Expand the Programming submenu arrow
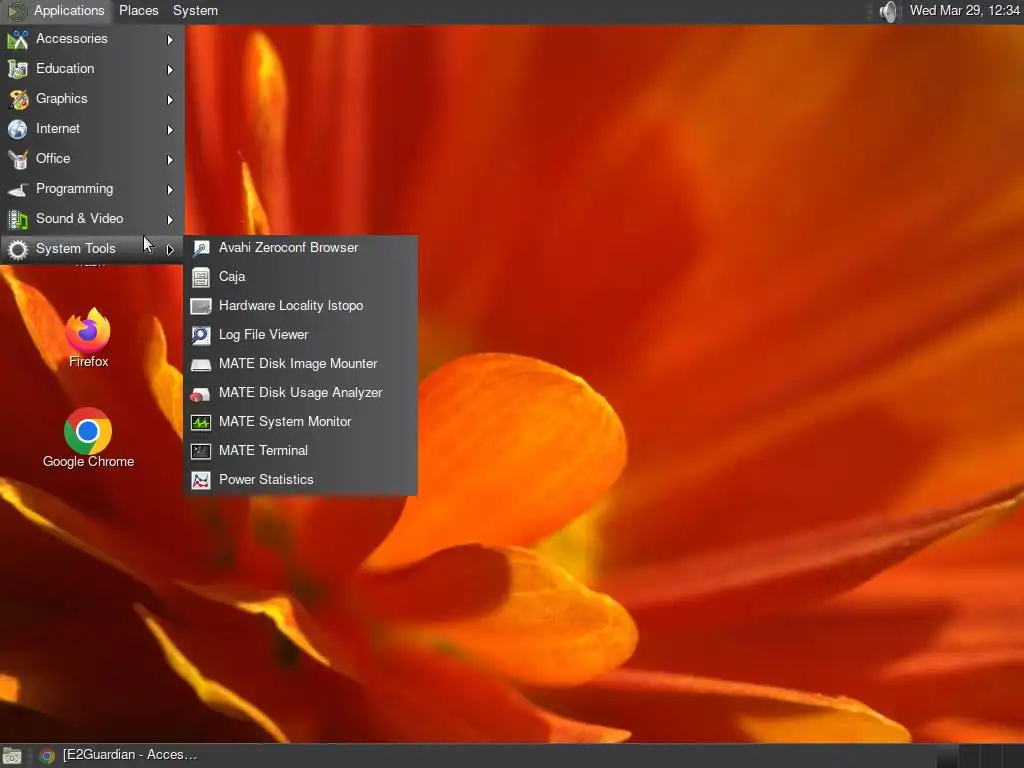Viewport: 1024px width, 768px height. 170,190
